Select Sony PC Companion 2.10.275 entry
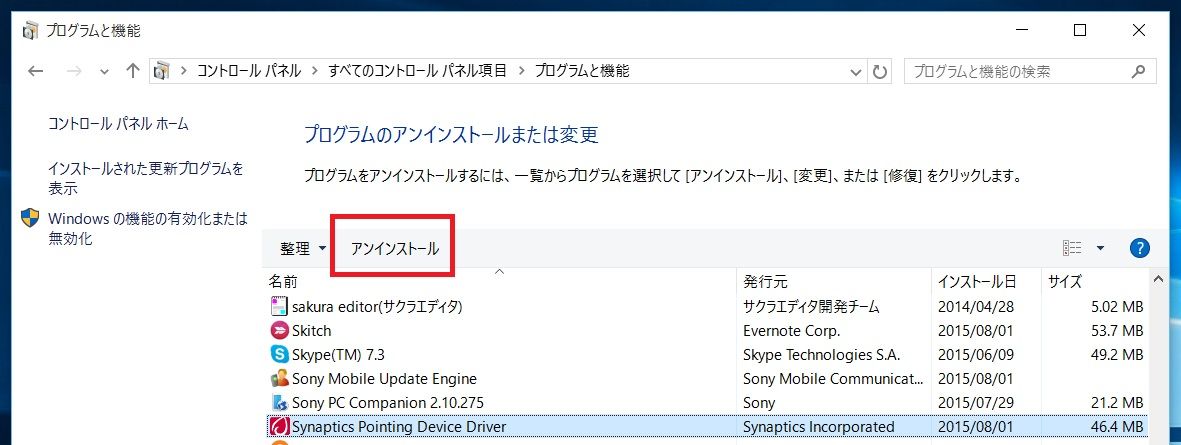Viewport: 1181px width, 445px height. (707, 403)
